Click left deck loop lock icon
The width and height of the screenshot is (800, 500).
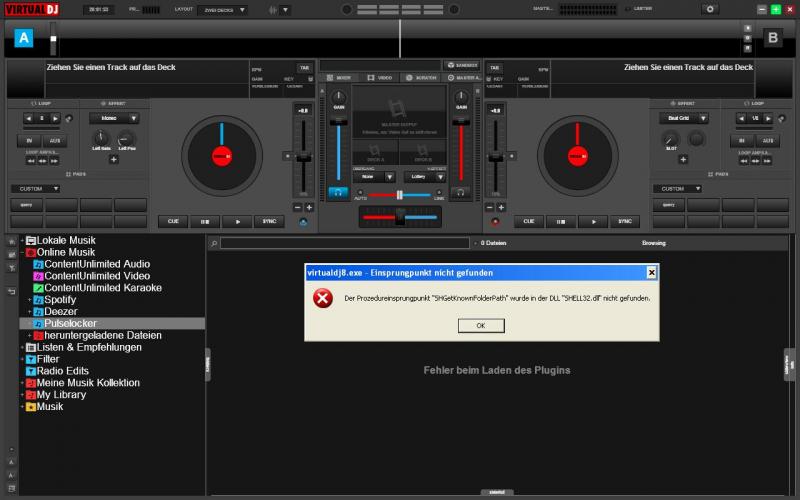tap(69, 118)
